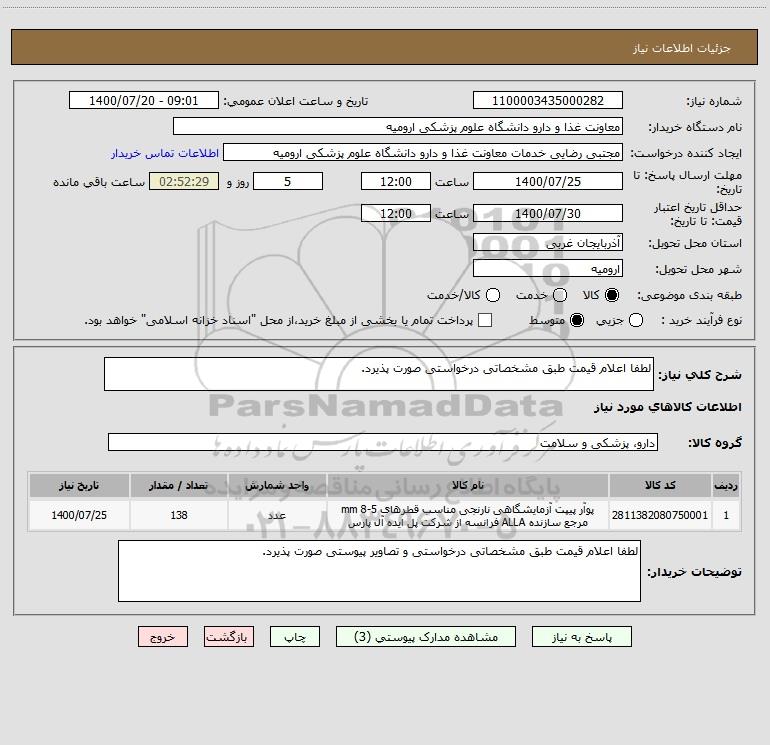Click the buyer notes text area
Image resolution: width=770 pixels, height=745 pixels.
pos(379,571)
